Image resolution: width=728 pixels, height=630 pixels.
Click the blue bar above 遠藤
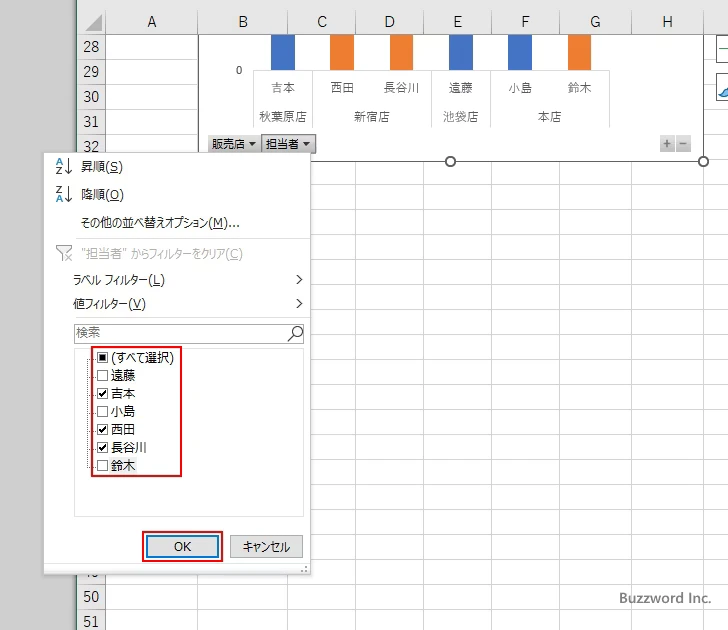(461, 52)
